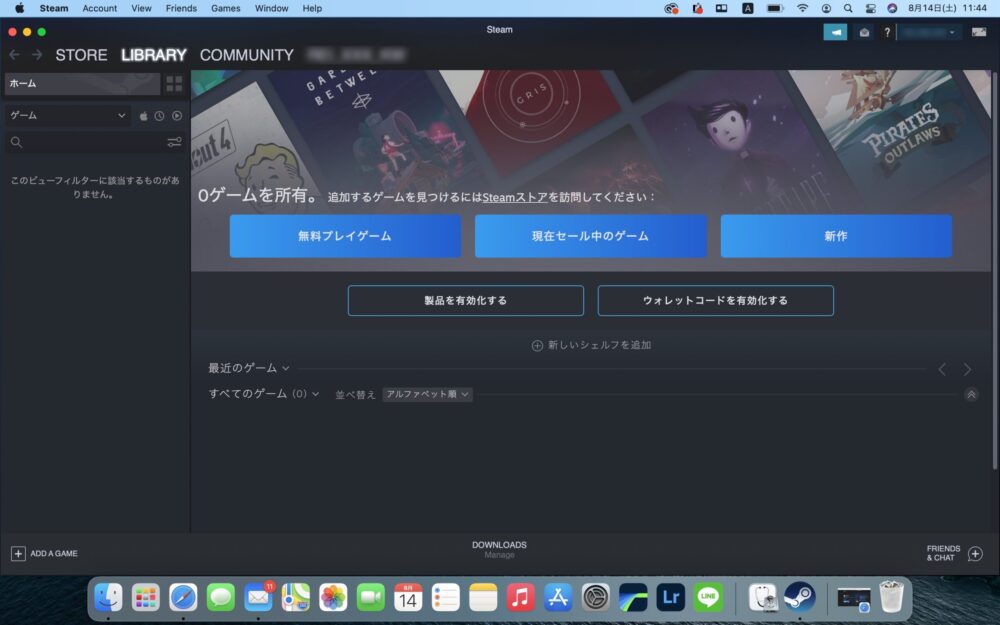
Task: Toggle the ready-to-play filter icon
Action: tap(177, 115)
